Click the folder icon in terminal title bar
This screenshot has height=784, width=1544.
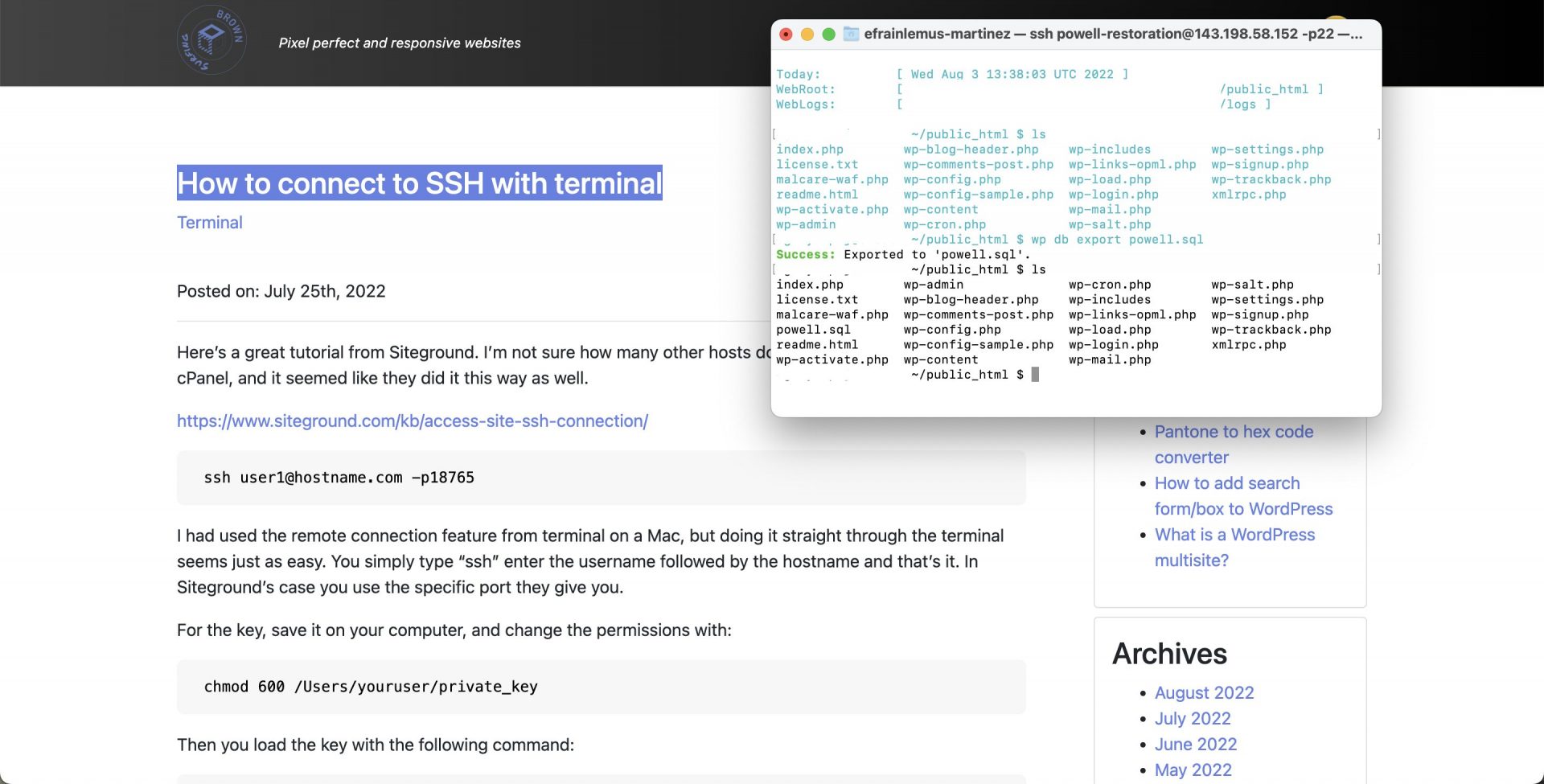(x=851, y=34)
